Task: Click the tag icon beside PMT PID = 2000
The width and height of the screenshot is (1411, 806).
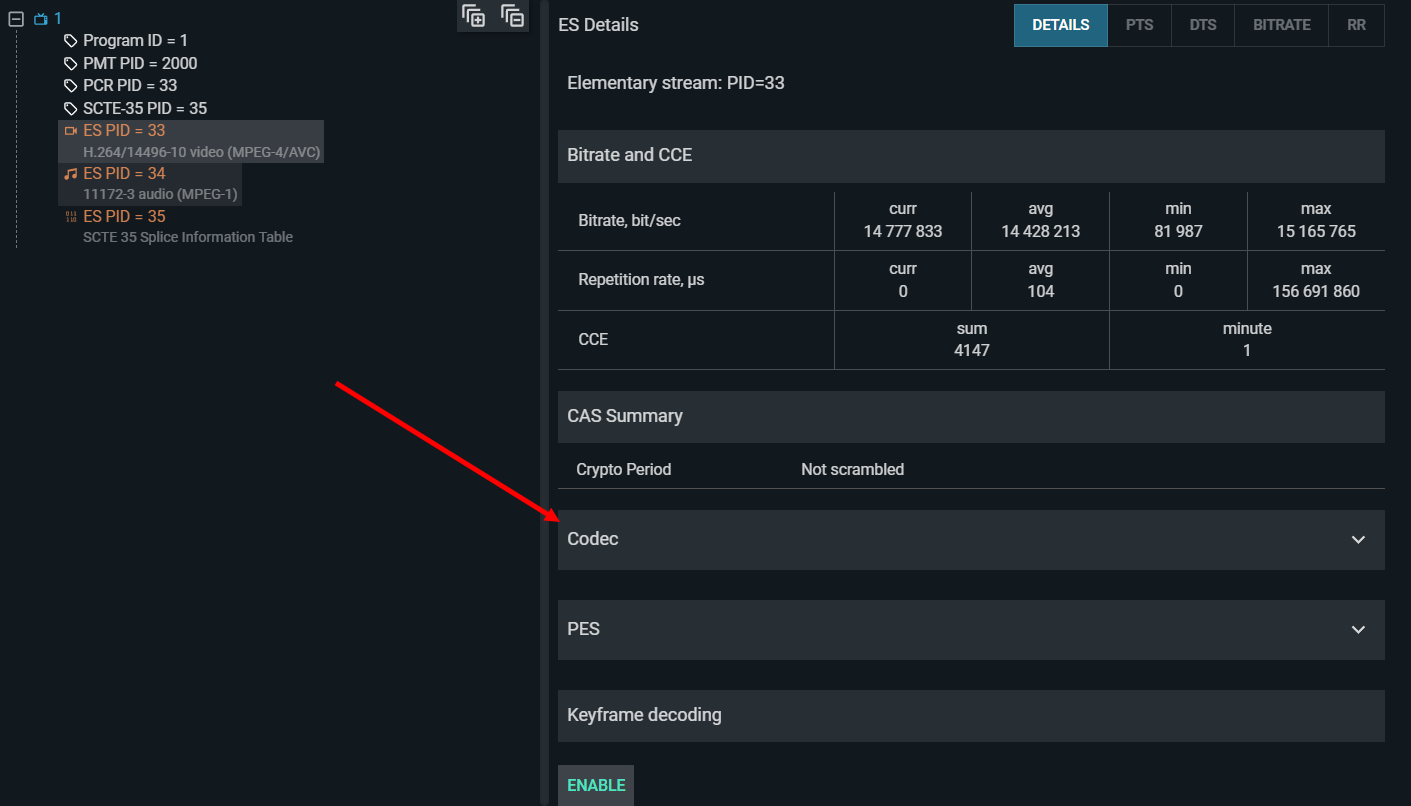Action: coord(70,64)
